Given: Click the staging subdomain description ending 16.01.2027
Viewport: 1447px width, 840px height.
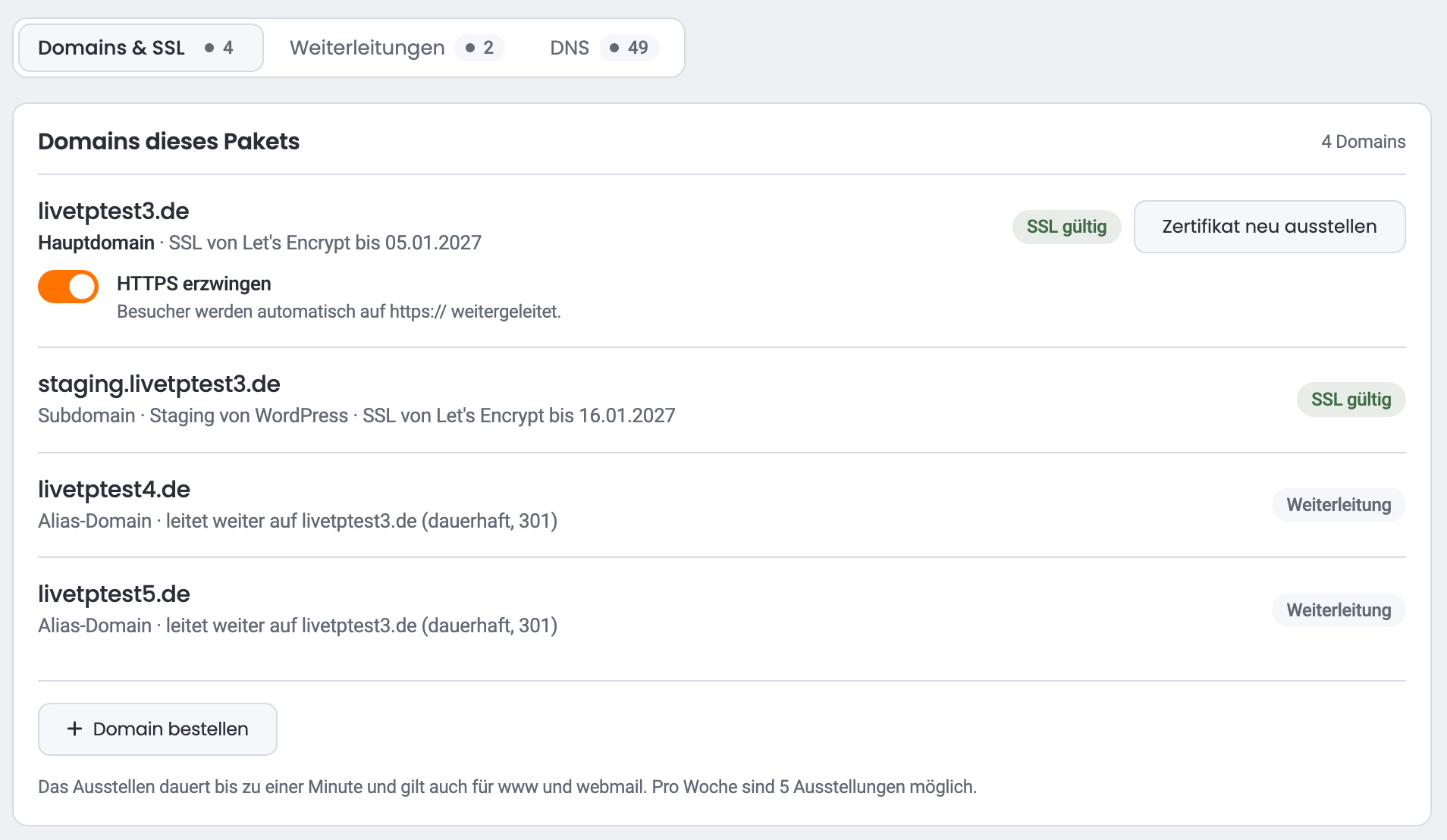Looking at the screenshot, I should click(357, 415).
